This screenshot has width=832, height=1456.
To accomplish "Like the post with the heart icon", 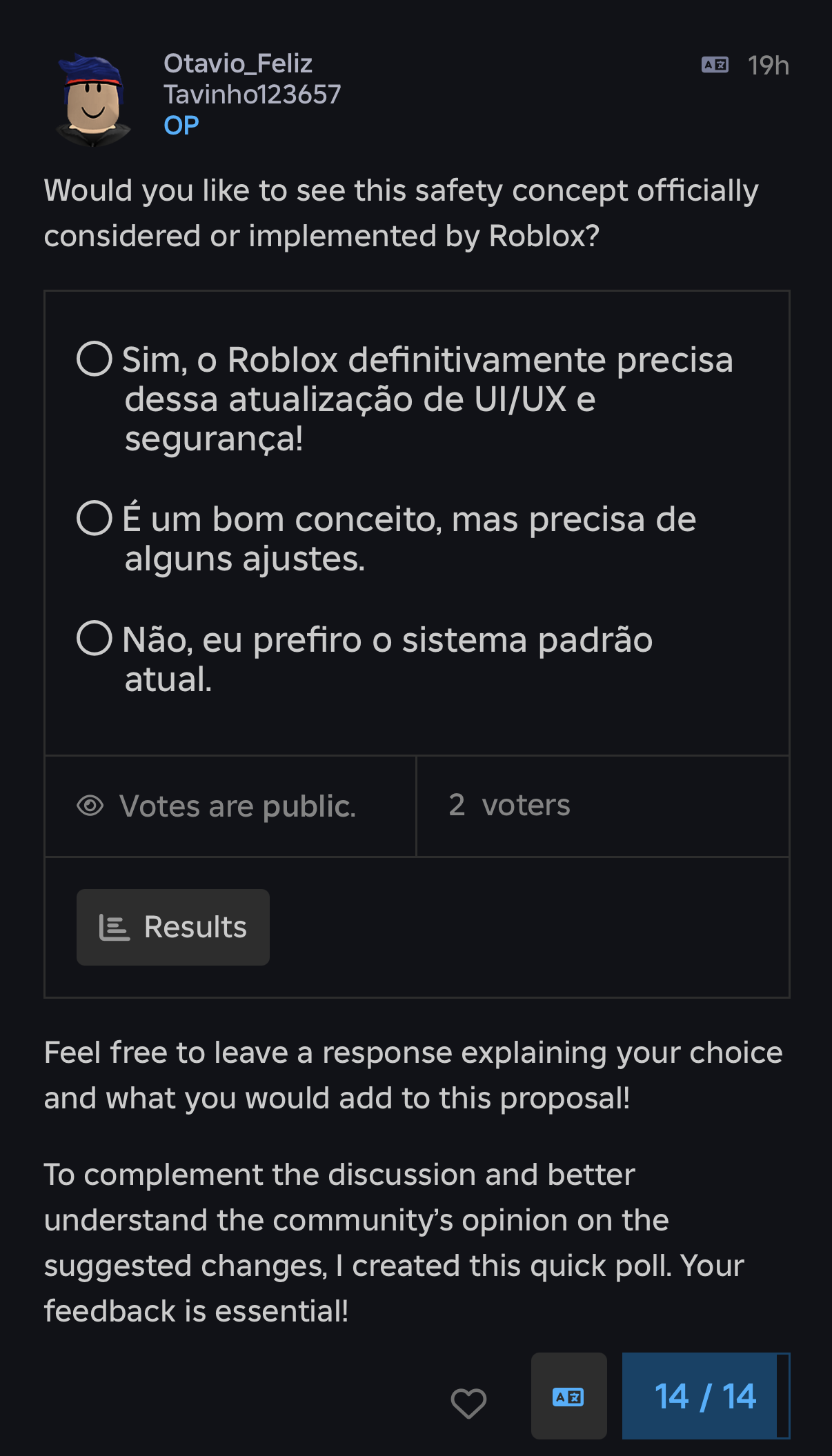I will point(468,1402).
